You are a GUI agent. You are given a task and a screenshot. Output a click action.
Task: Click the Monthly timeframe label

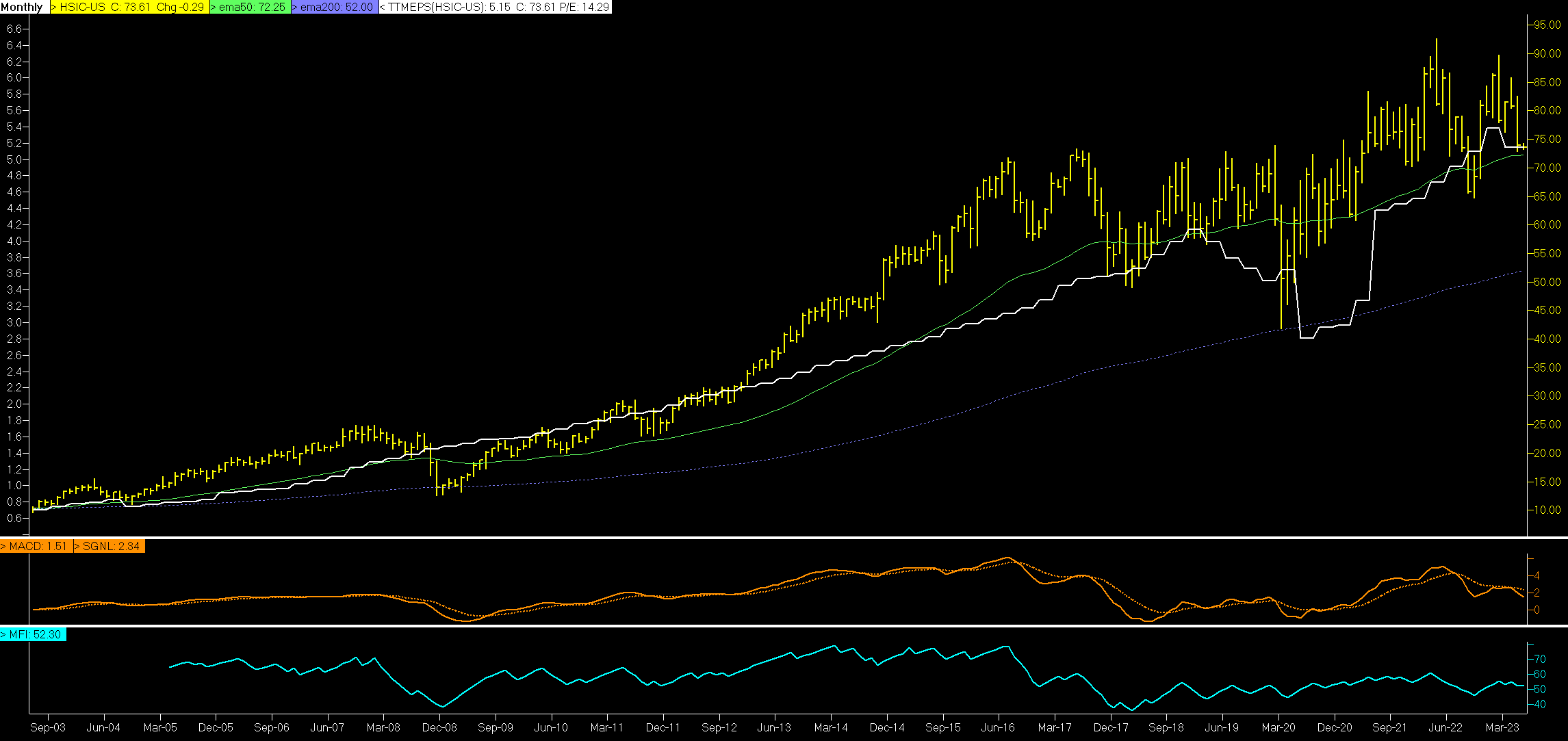(23, 7)
